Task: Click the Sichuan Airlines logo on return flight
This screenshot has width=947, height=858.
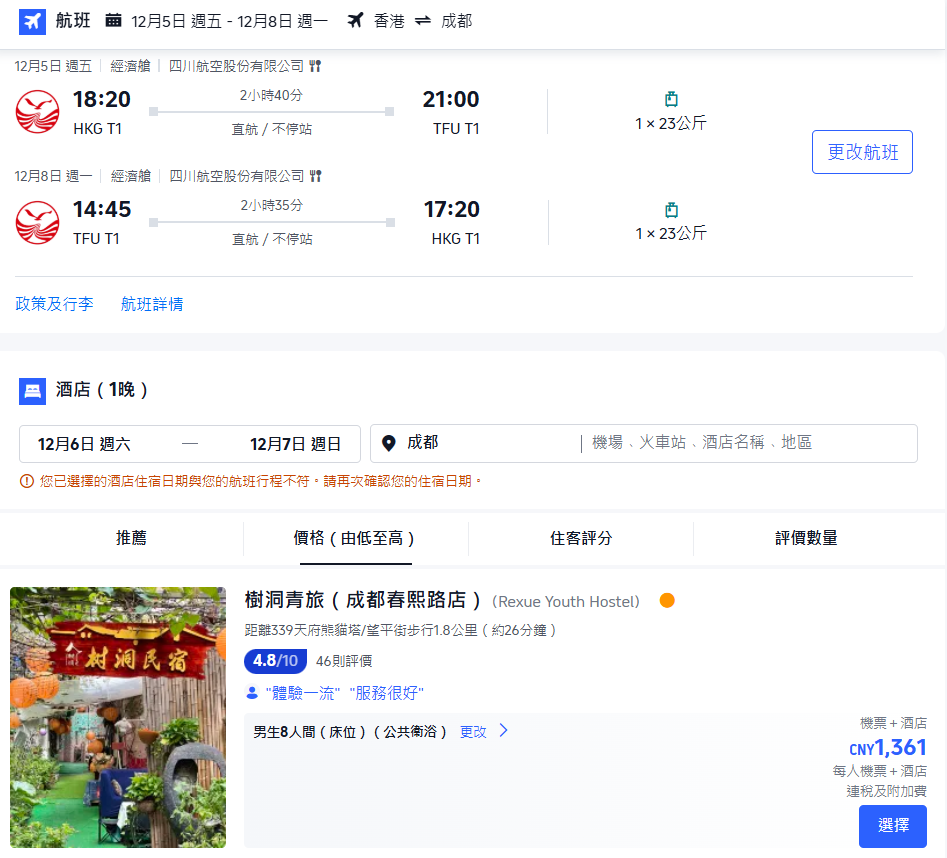Action: click(37, 222)
